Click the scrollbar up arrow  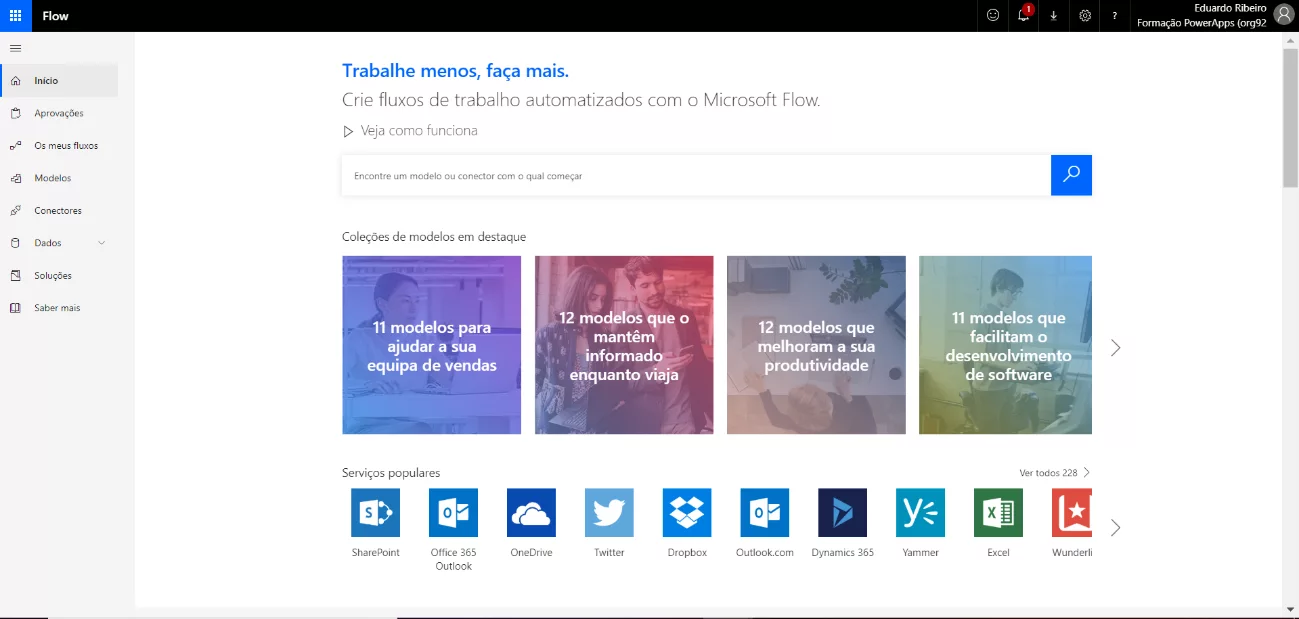click(1291, 39)
